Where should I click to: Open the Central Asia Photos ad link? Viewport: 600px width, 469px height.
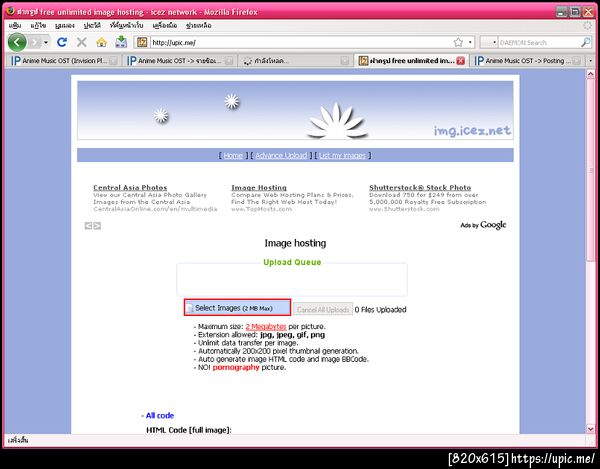(x=130, y=187)
